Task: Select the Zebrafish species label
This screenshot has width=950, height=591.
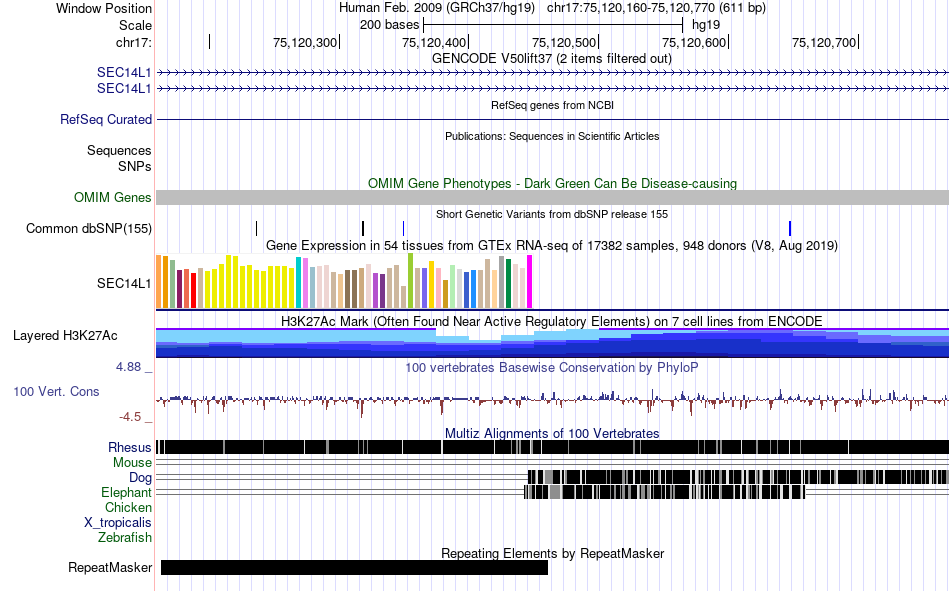Action: (x=125, y=537)
